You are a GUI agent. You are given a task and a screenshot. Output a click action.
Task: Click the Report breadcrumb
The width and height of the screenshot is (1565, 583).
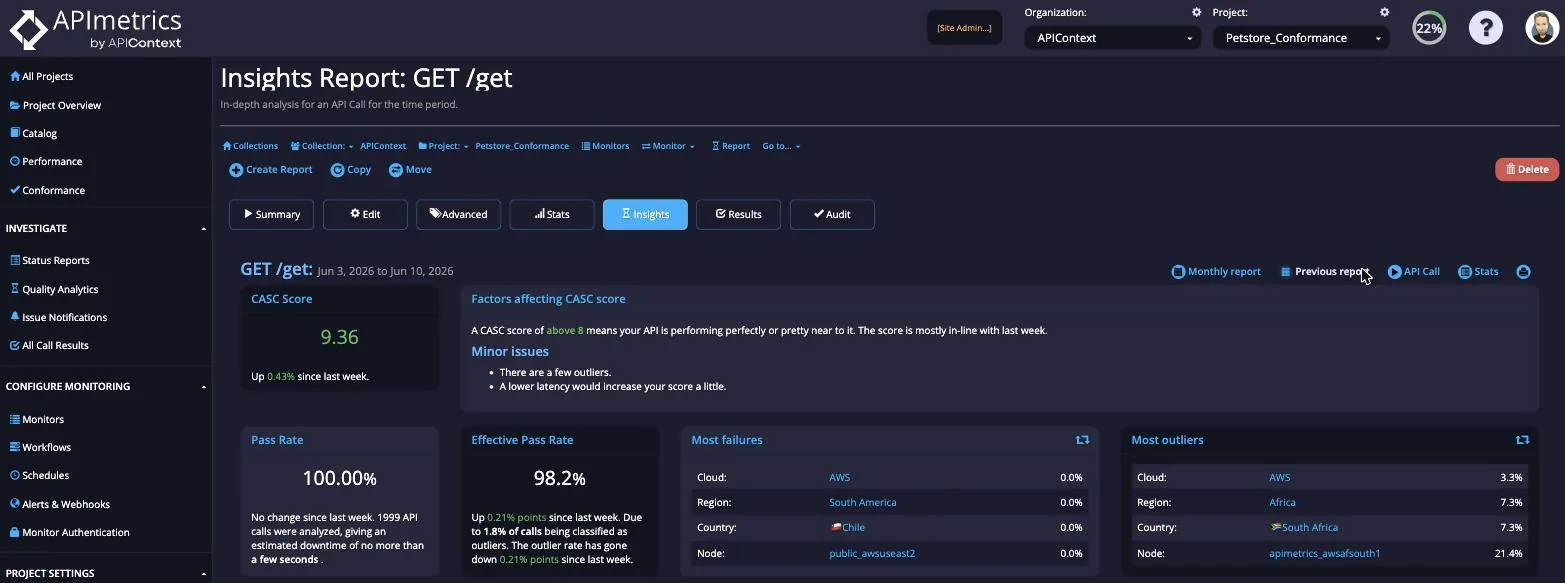point(731,146)
